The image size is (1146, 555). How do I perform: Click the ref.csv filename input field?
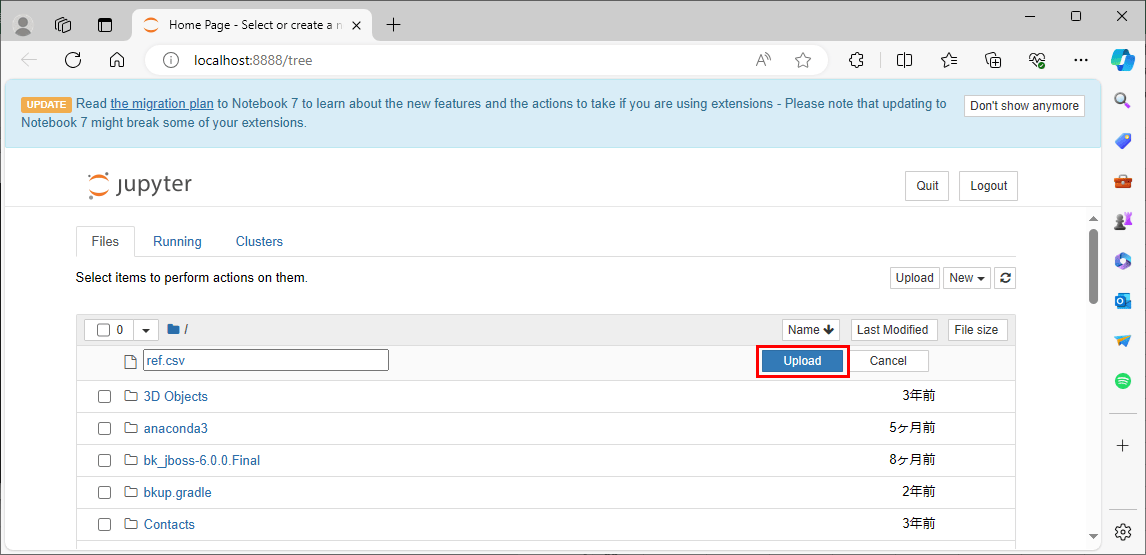coord(265,361)
